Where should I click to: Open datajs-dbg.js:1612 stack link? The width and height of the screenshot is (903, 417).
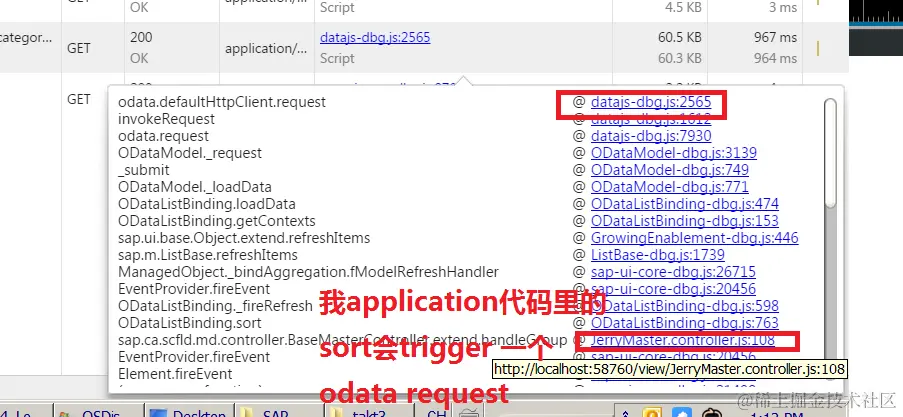[651, 119]
